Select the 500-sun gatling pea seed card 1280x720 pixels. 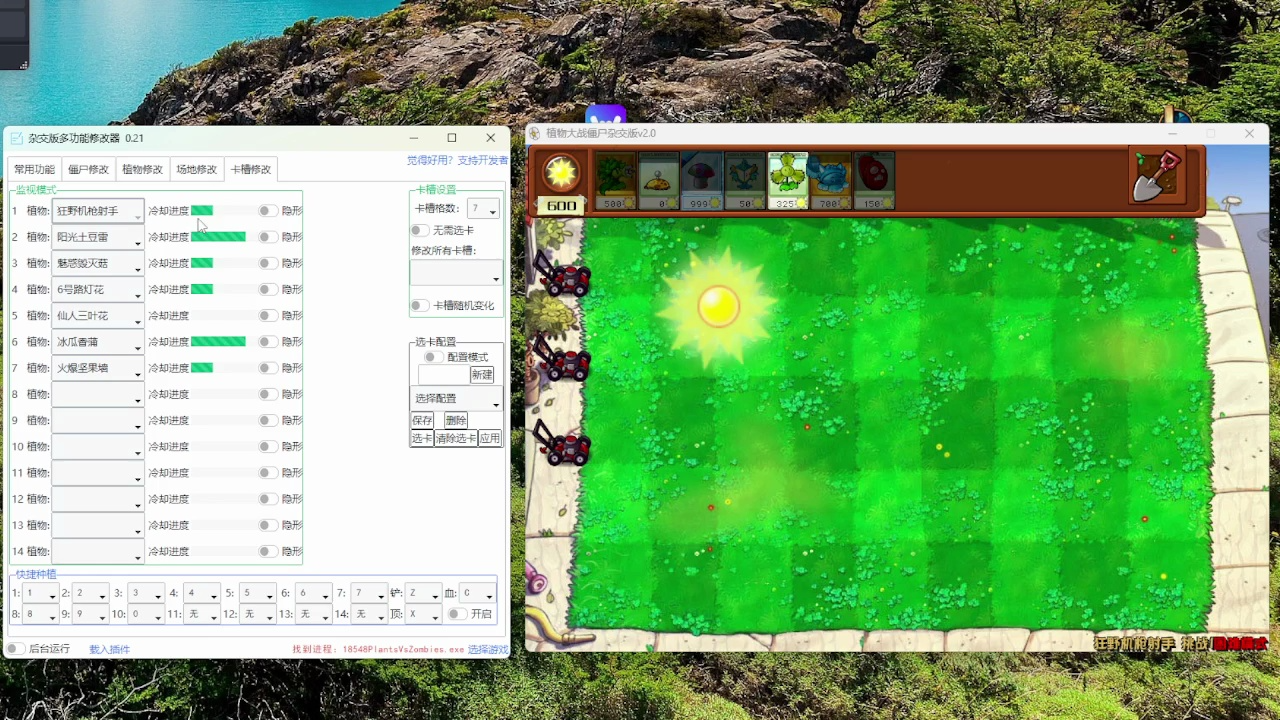click(617, 181)
